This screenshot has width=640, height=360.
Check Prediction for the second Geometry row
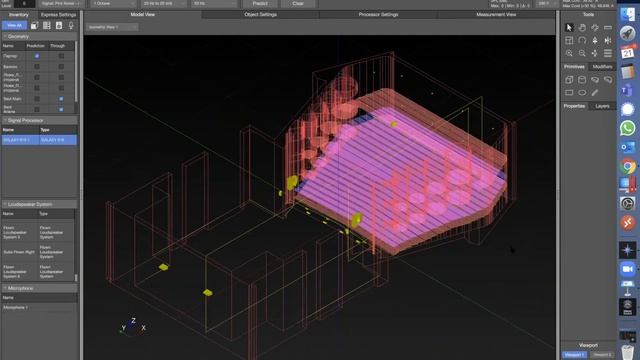pyautogui.click(x=37, y=66)
